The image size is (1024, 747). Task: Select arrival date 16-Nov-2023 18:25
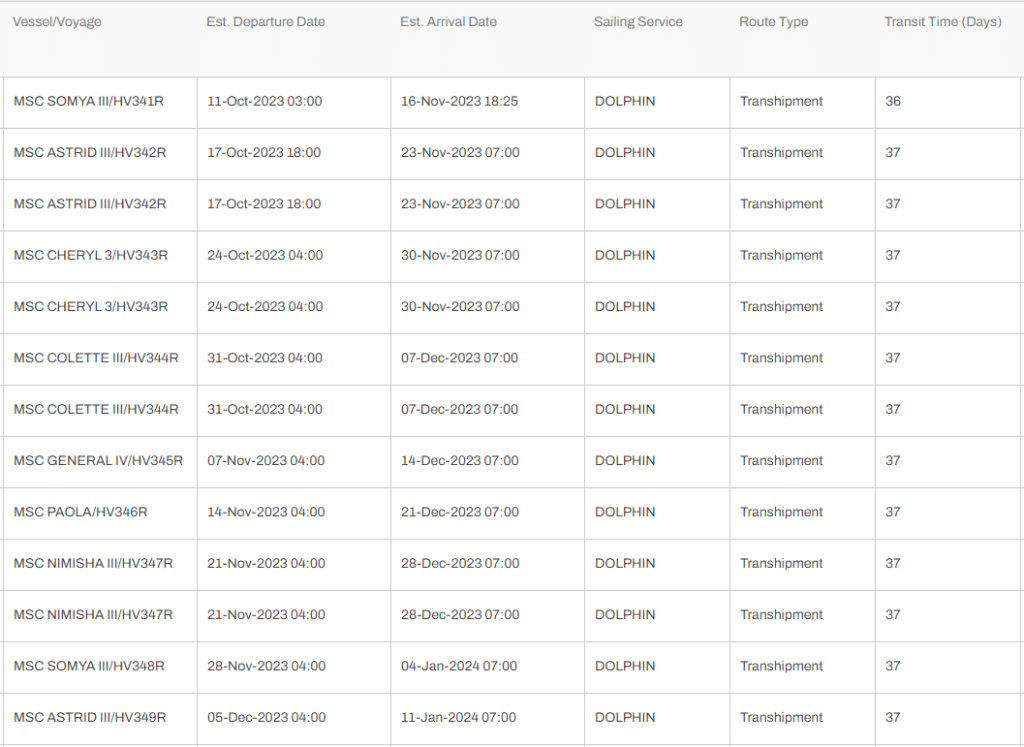[460, 101]
